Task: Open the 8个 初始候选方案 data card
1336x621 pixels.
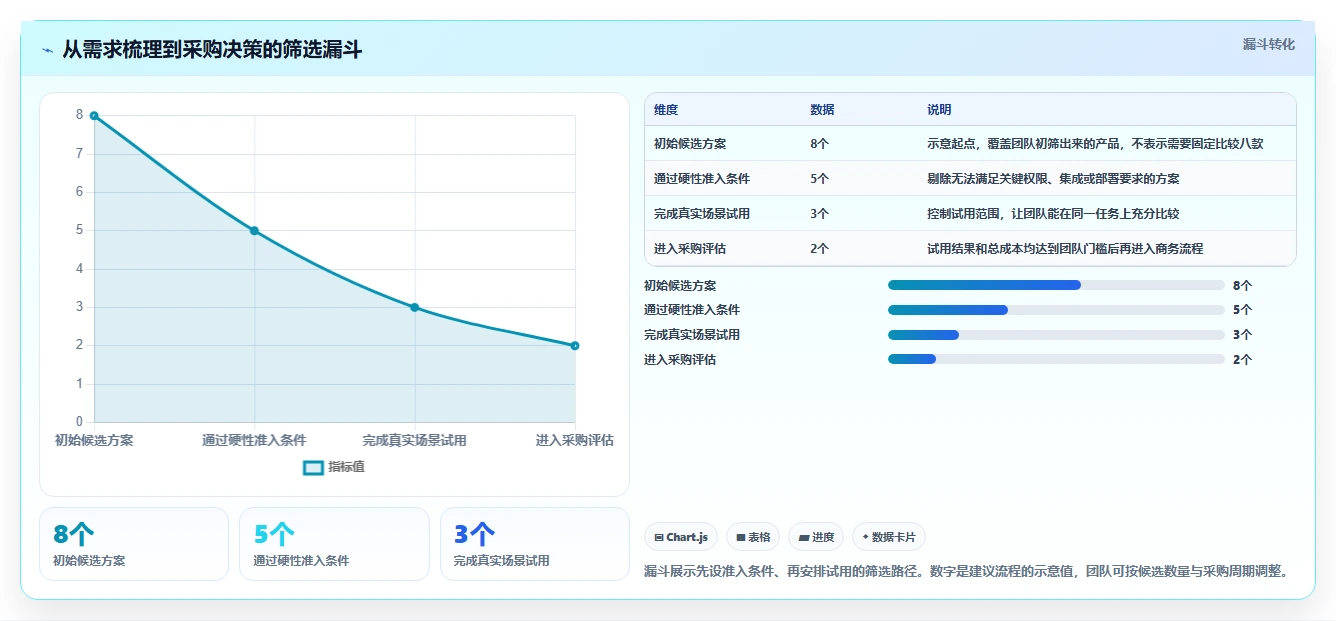Action: 134,544
